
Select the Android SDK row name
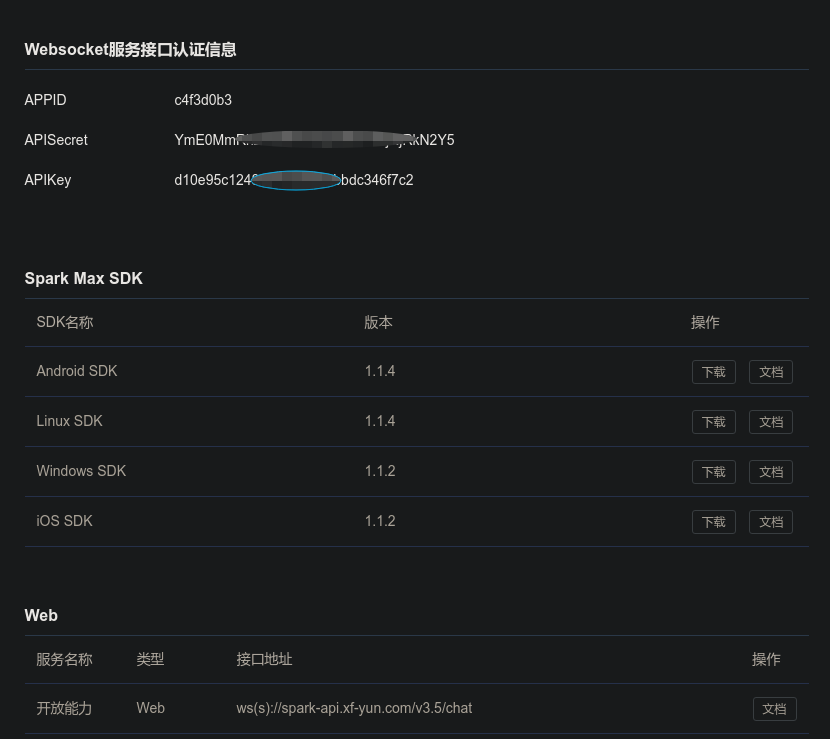[x=77, y=371]
